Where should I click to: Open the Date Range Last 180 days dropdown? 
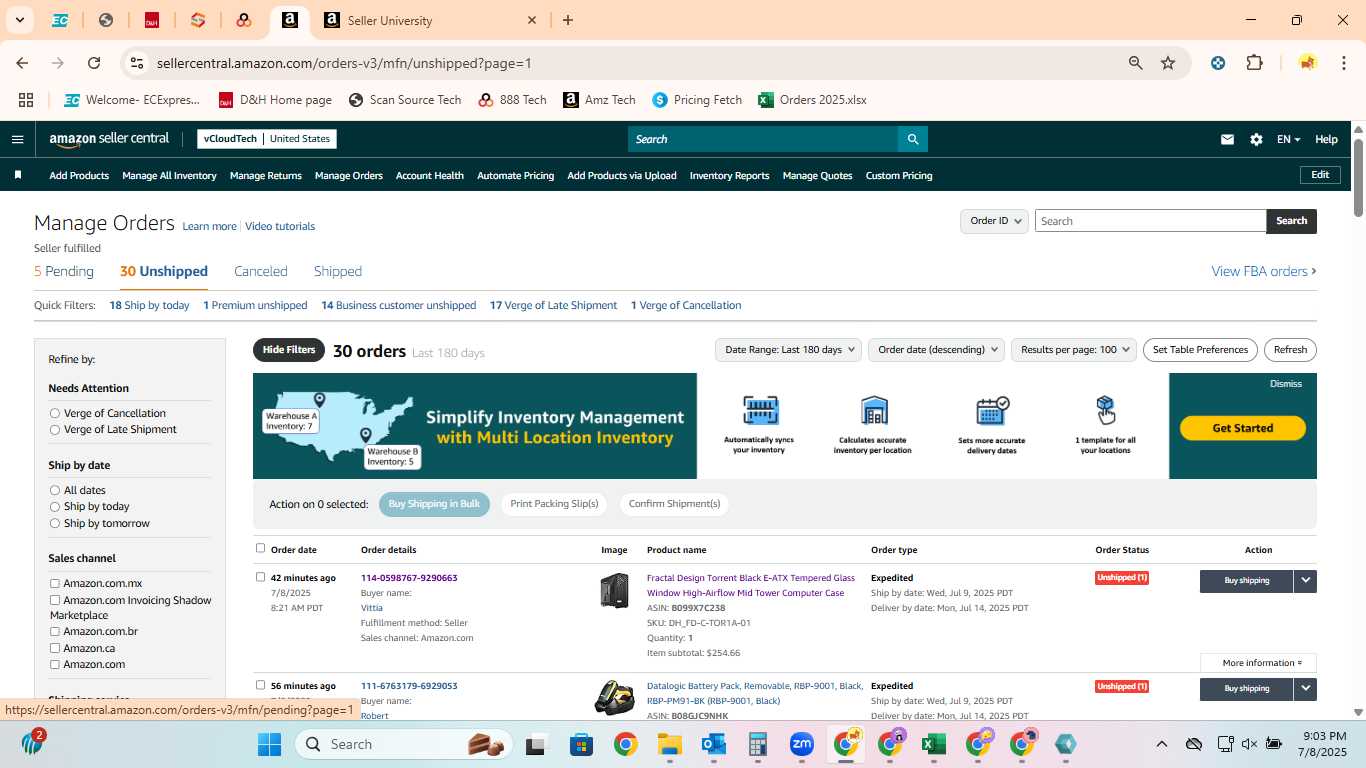click(x=789, y=350)
